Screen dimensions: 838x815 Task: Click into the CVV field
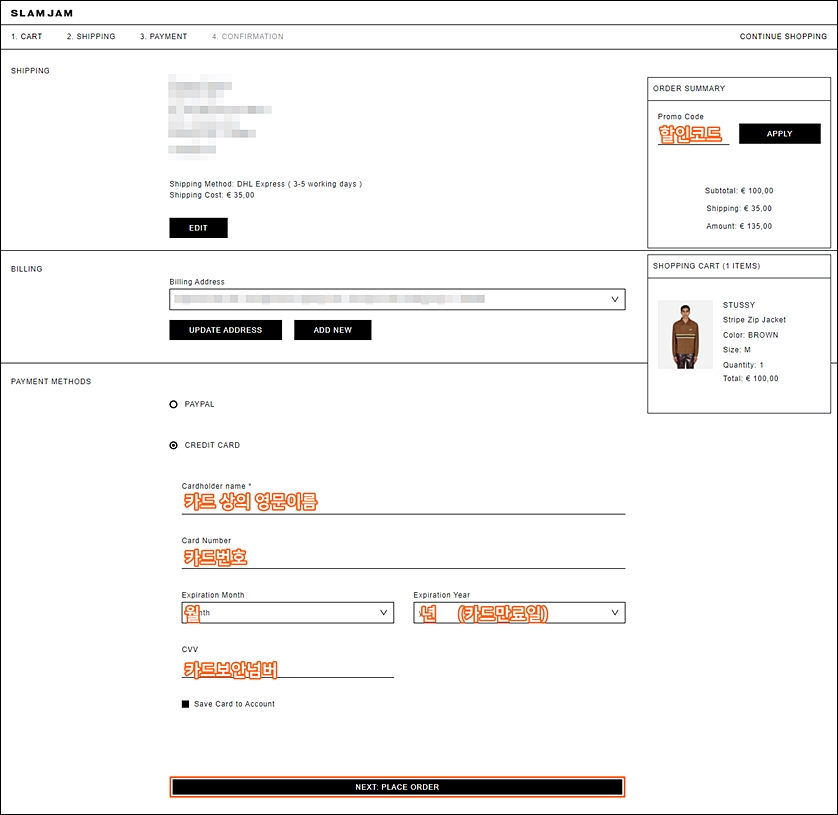tap(288, 667)
